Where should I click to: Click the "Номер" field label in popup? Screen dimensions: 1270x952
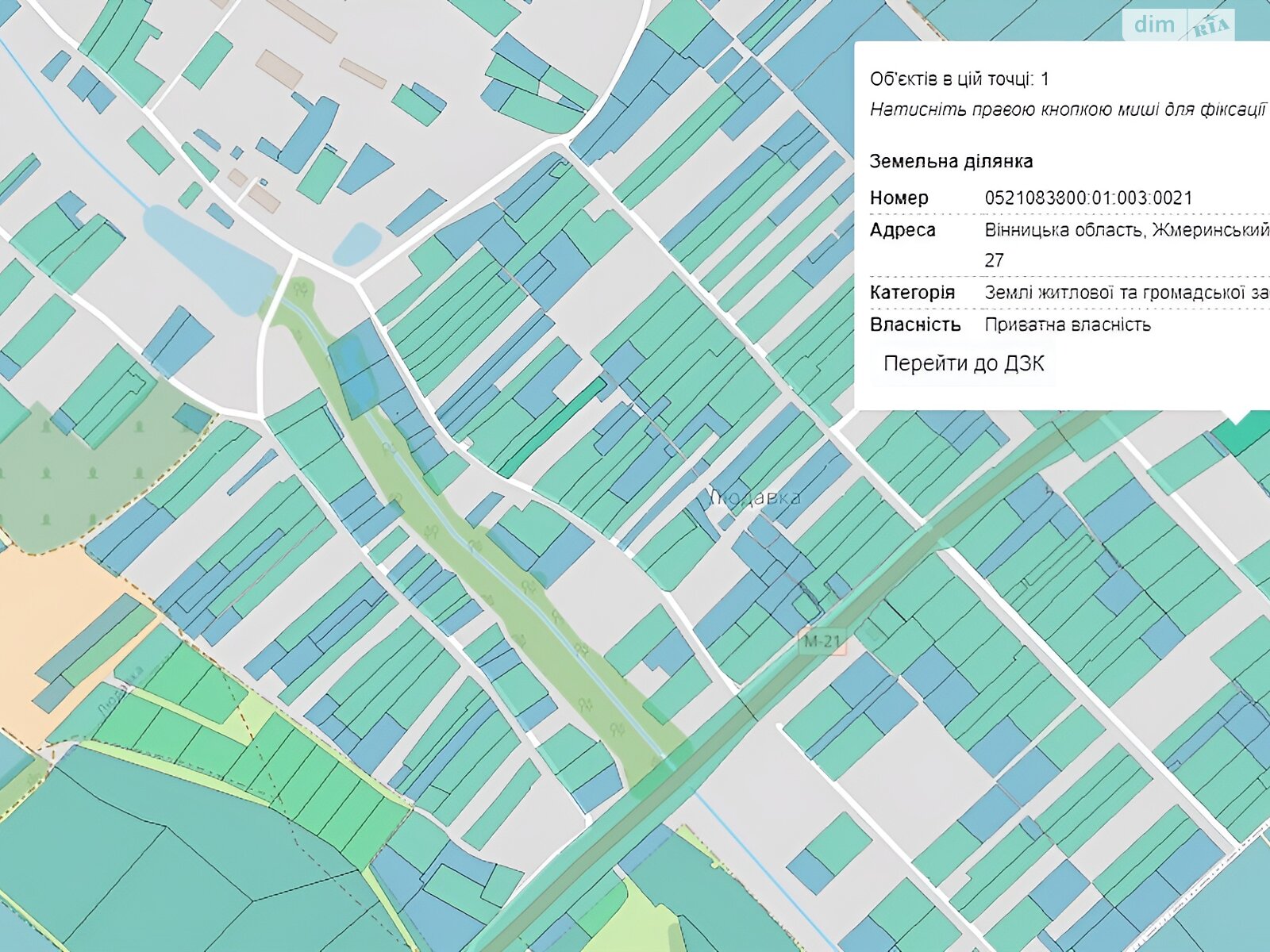899,198
